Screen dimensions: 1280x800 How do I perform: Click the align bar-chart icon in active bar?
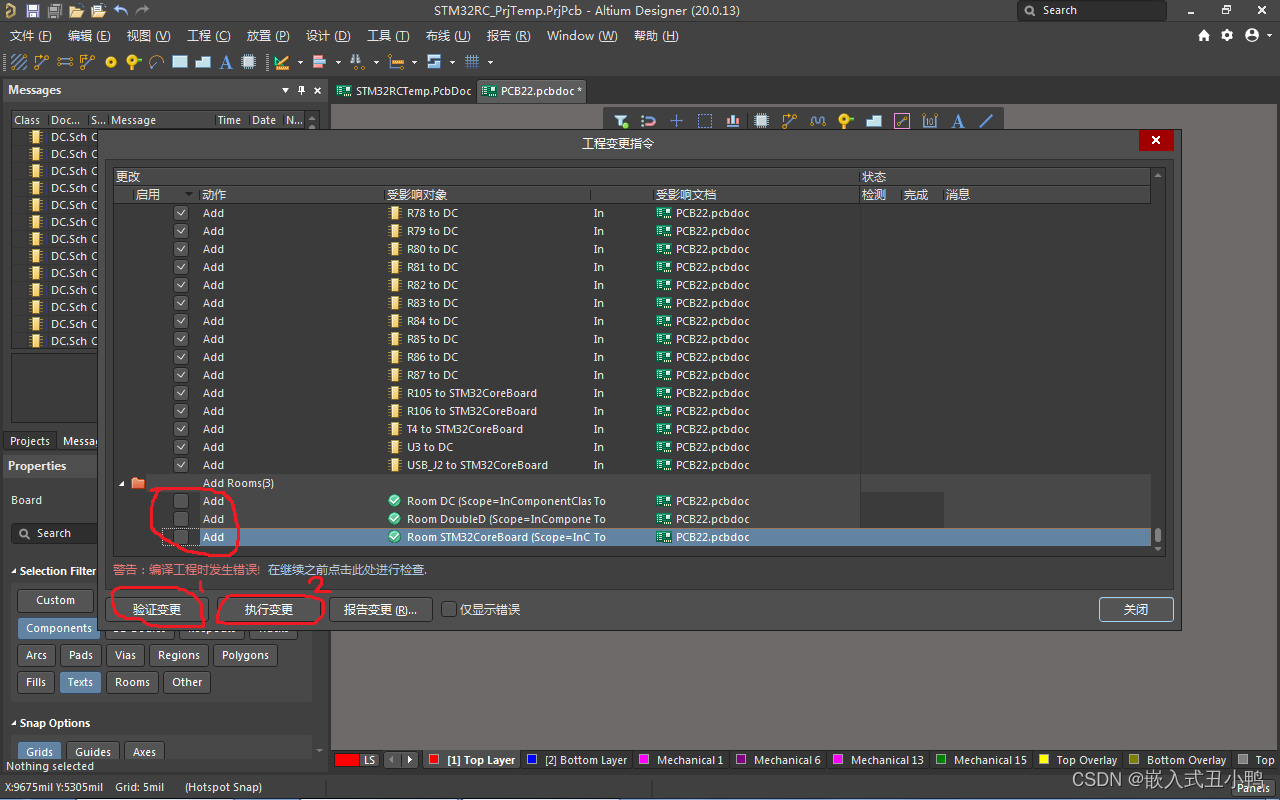click(733, 121)
